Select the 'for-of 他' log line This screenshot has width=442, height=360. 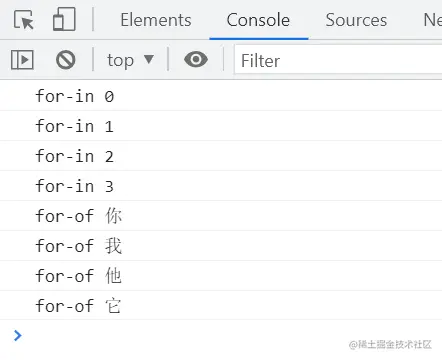[x=221, y=276]
